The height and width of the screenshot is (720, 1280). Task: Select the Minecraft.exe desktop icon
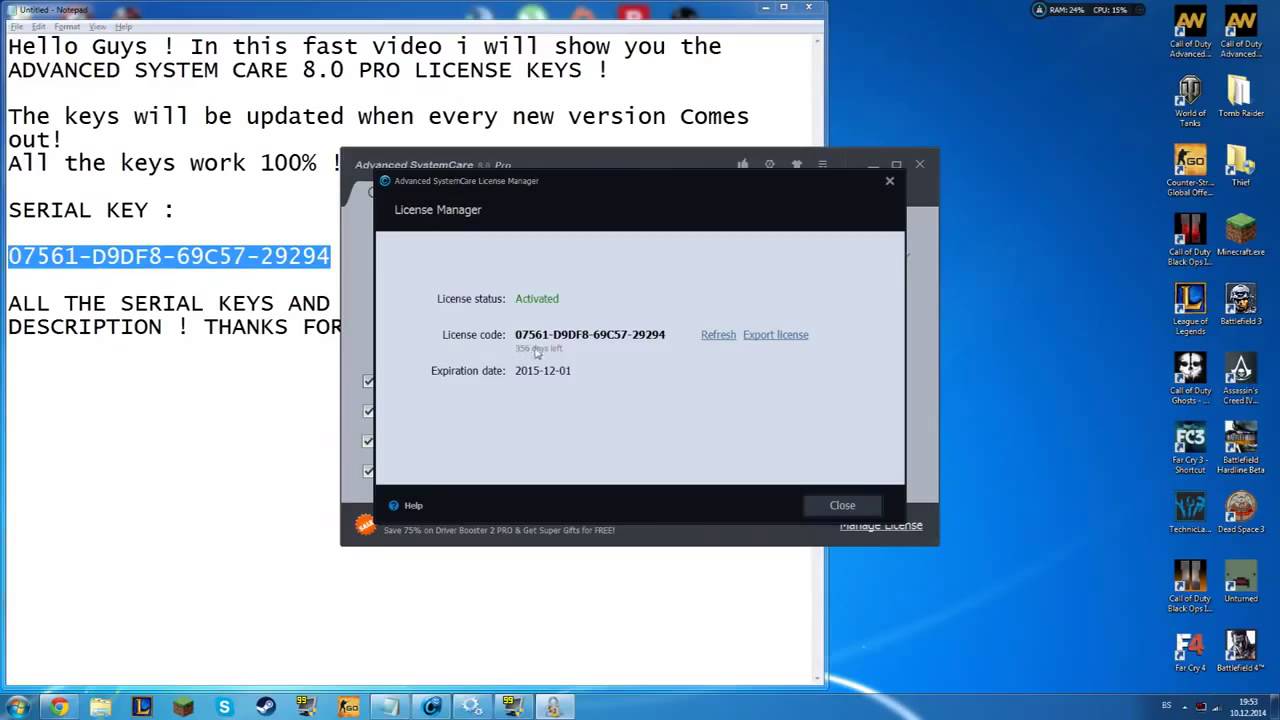pos(1241,234)
